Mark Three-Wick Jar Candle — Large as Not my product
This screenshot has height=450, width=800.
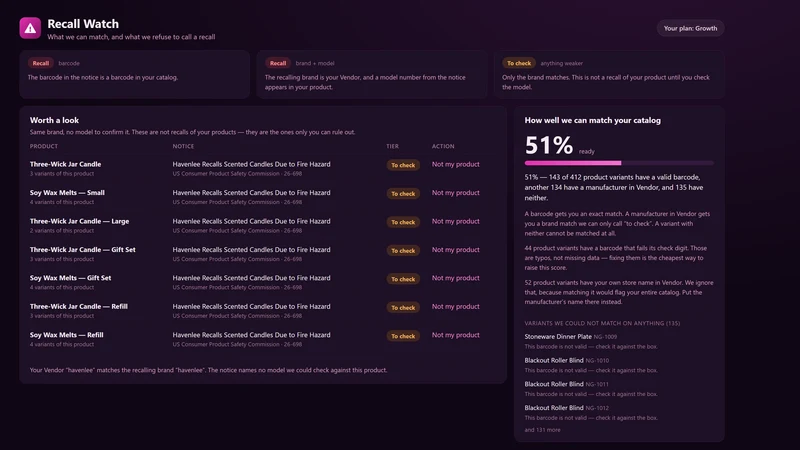click(x=456, y=221)
